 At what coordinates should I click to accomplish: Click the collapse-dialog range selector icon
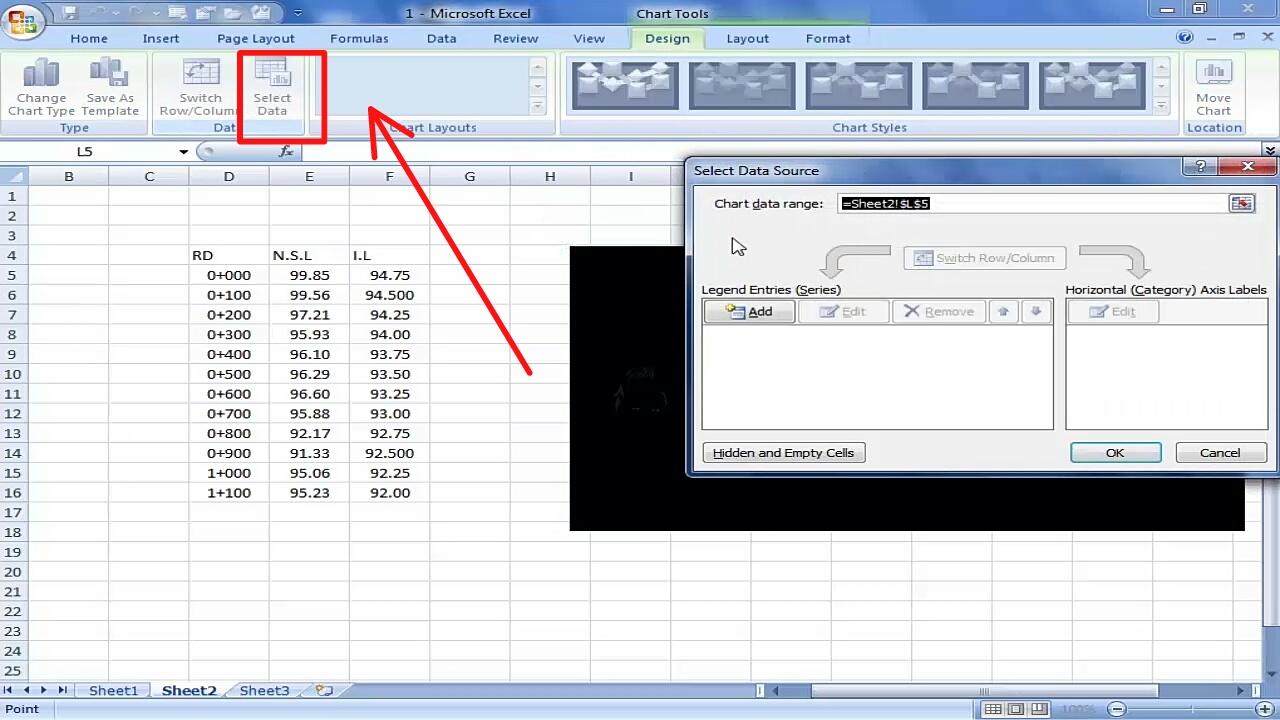tap(1241, 203)
